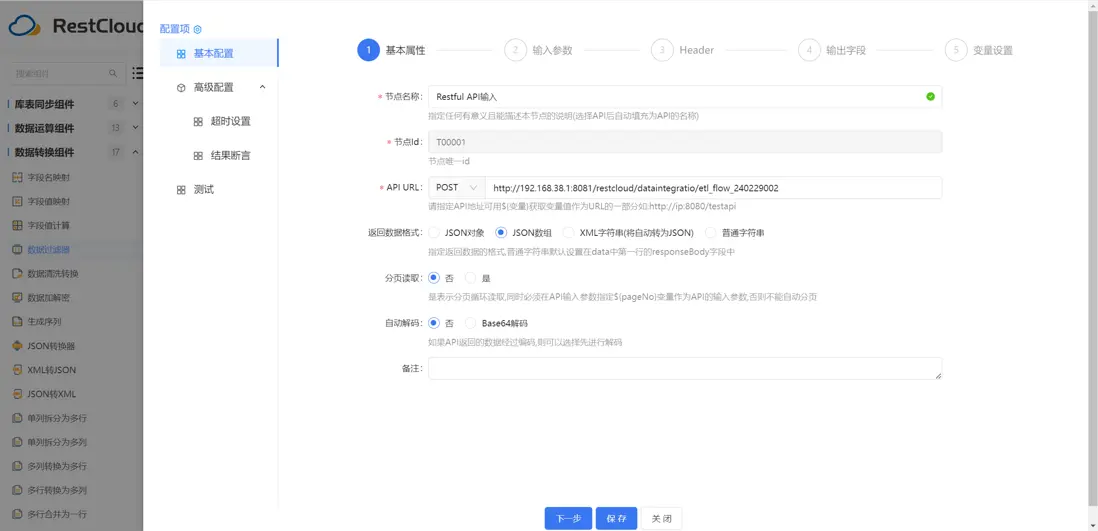Image resolution: width=1098 pixels, height=531 pixels.
Task: Click the 基本配置 grid icon
Action: (181, 53)
